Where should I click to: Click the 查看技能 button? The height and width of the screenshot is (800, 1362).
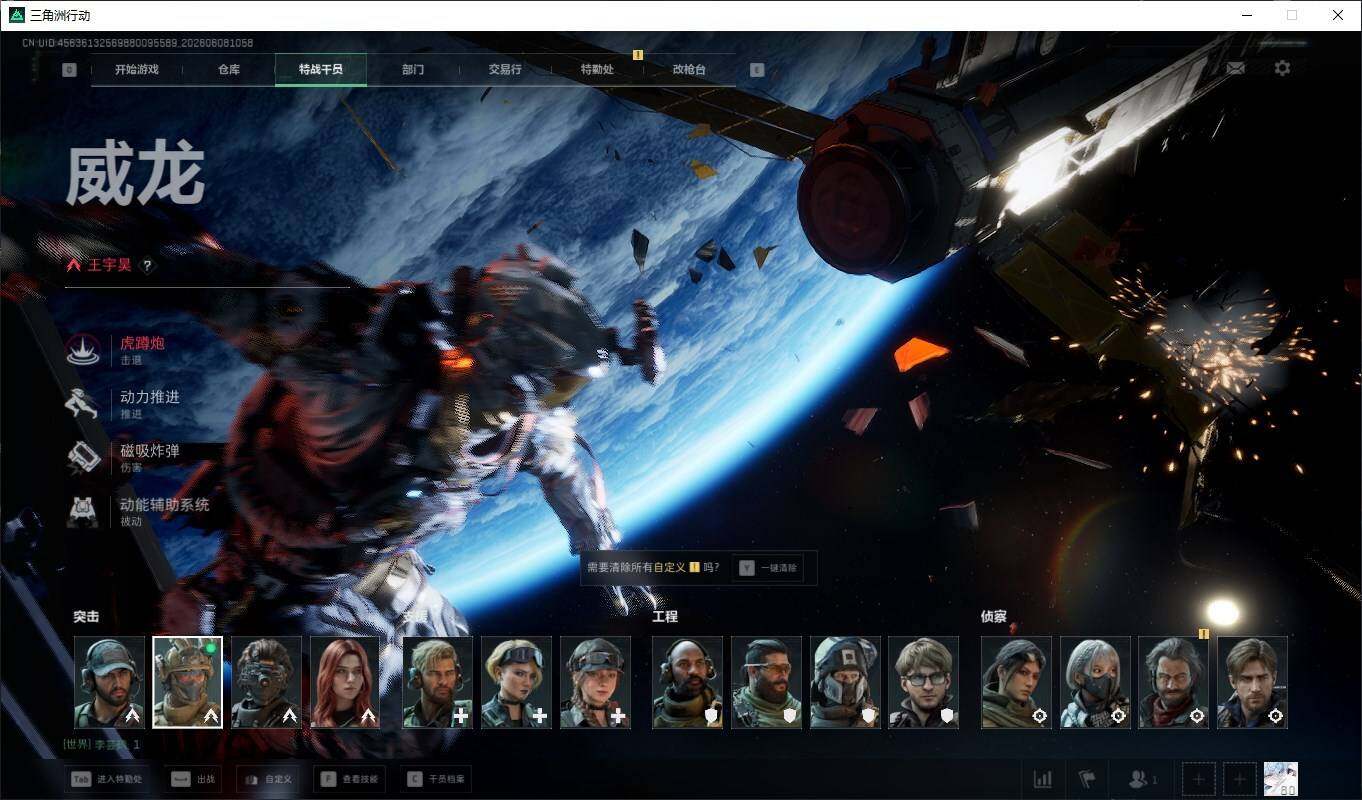tap(350, 779)
